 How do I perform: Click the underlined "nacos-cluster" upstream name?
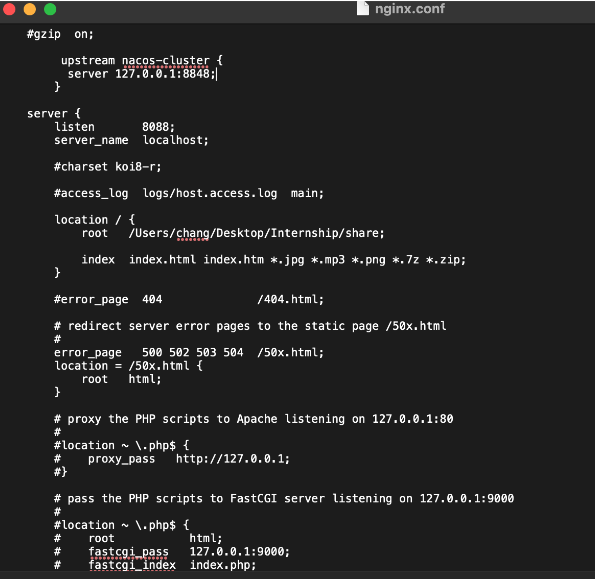coord(165,60)
